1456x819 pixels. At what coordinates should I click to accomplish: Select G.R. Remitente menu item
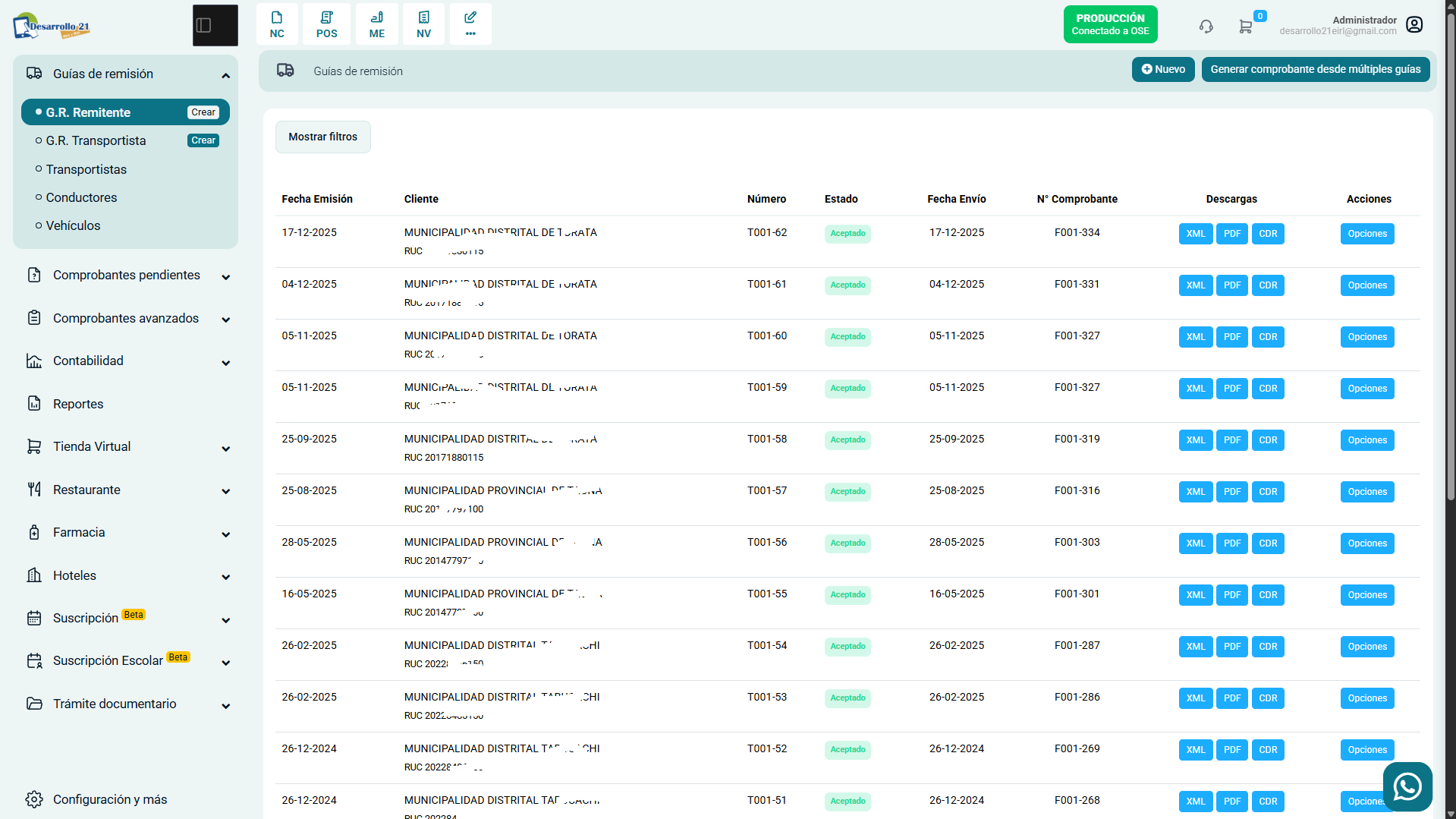126,112
